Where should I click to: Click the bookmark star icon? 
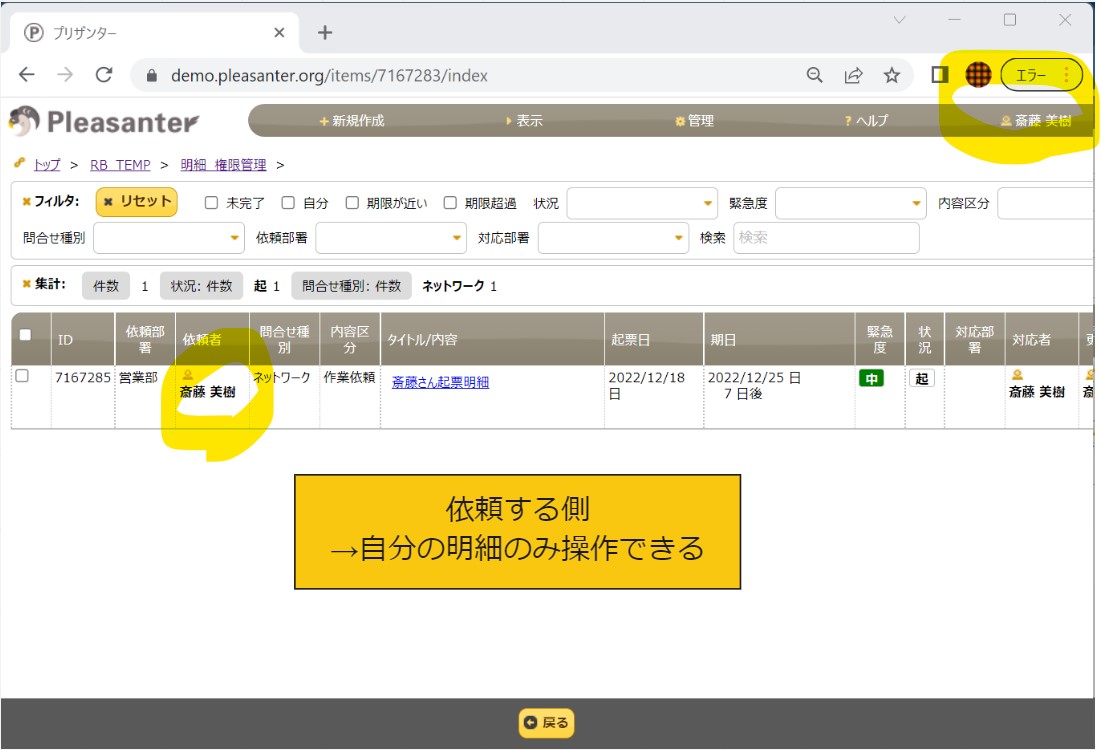[x=891, y=75]
